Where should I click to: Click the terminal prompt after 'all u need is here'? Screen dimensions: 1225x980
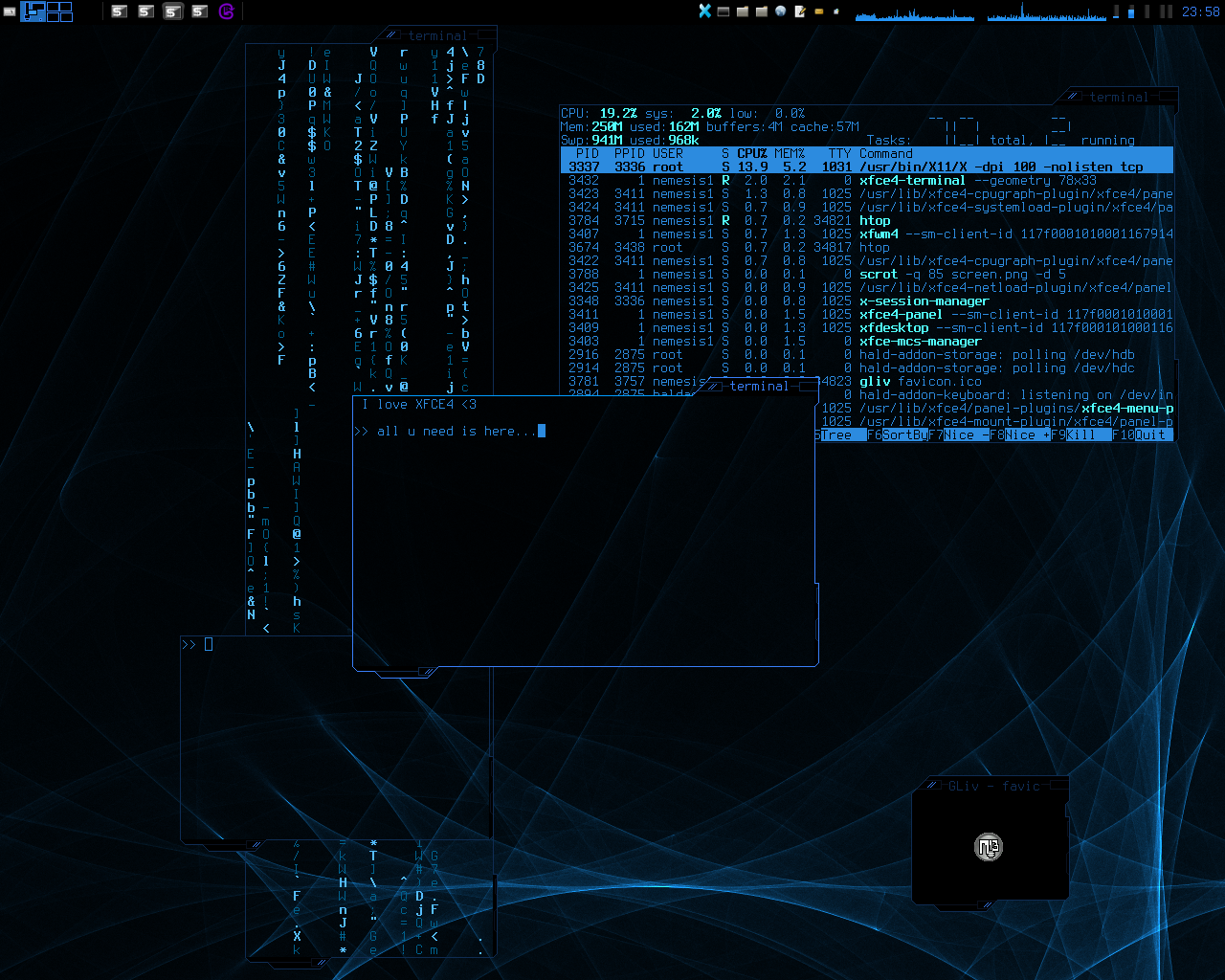click(x=541, y=431)
